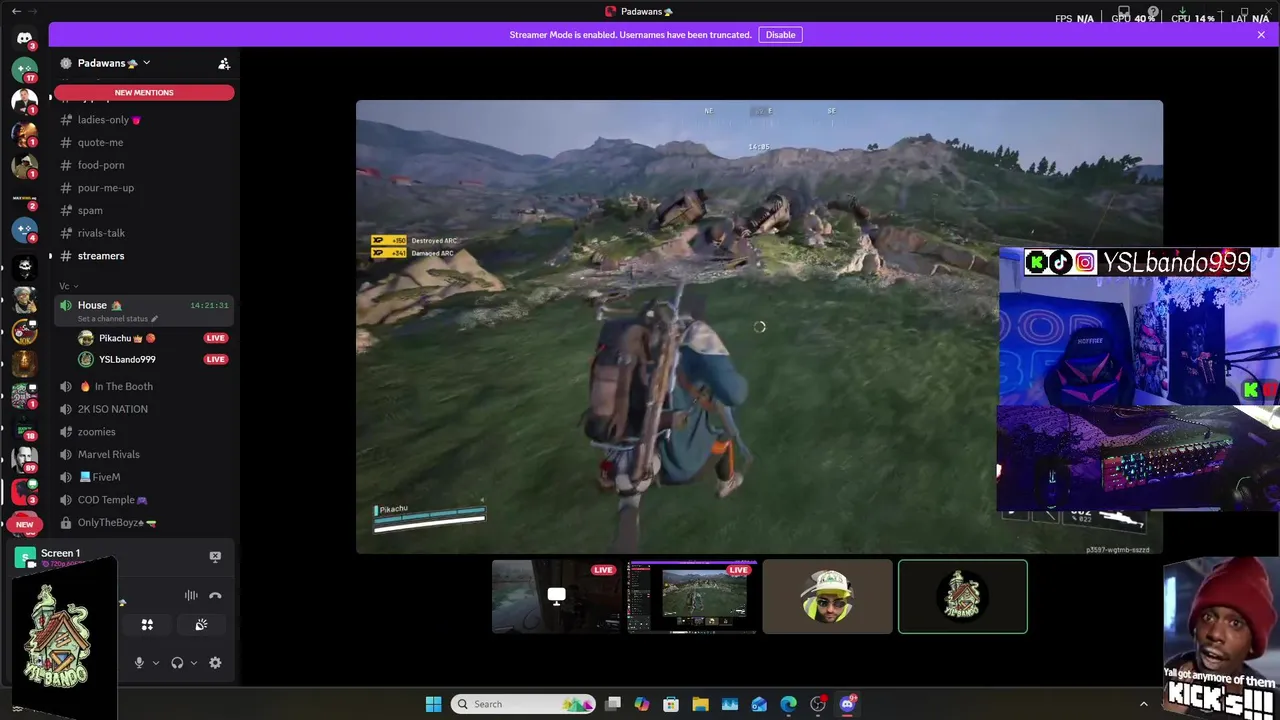Click the NEW servers pill in sidebar

point(24,524)
